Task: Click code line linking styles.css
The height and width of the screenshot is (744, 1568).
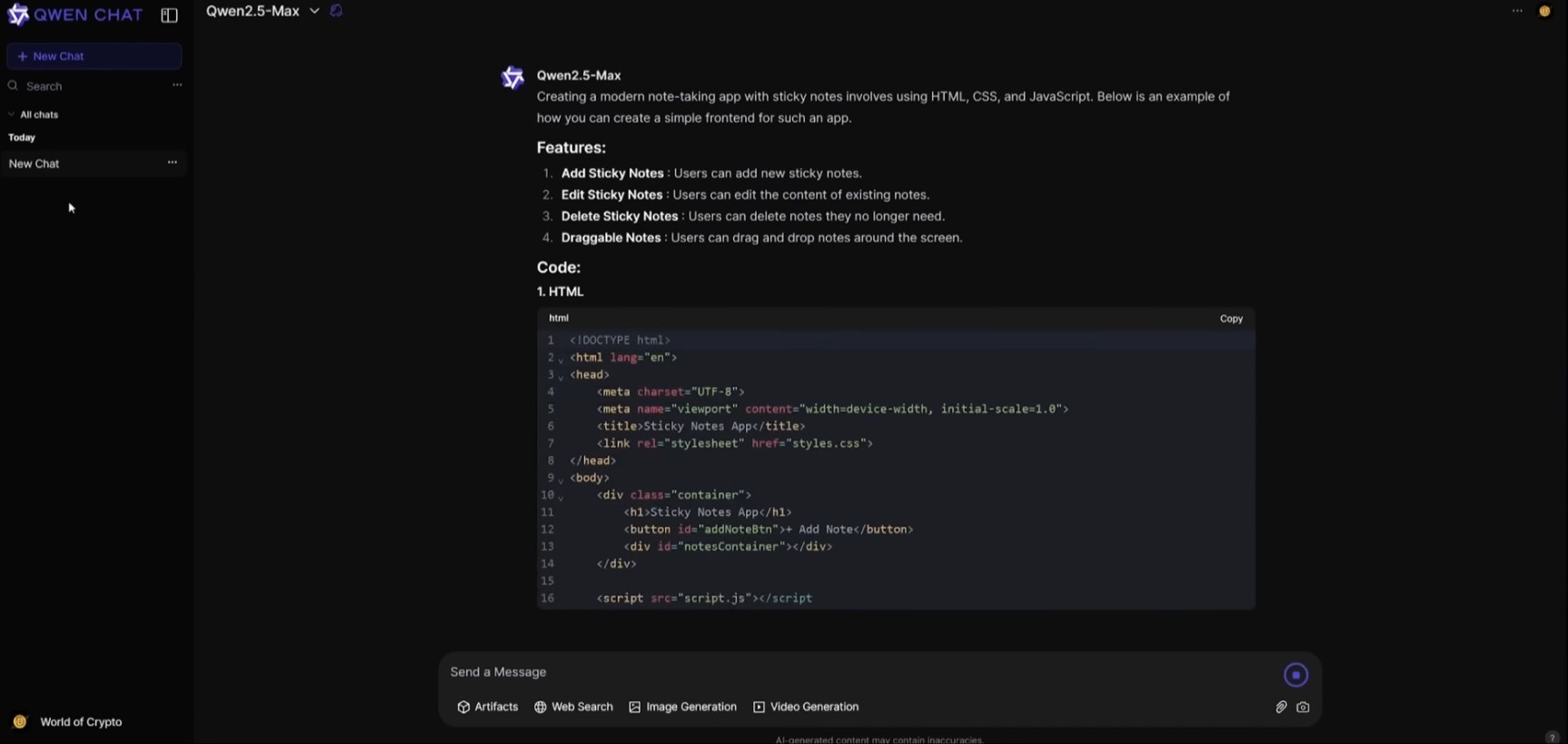Action: coord(734,443)
